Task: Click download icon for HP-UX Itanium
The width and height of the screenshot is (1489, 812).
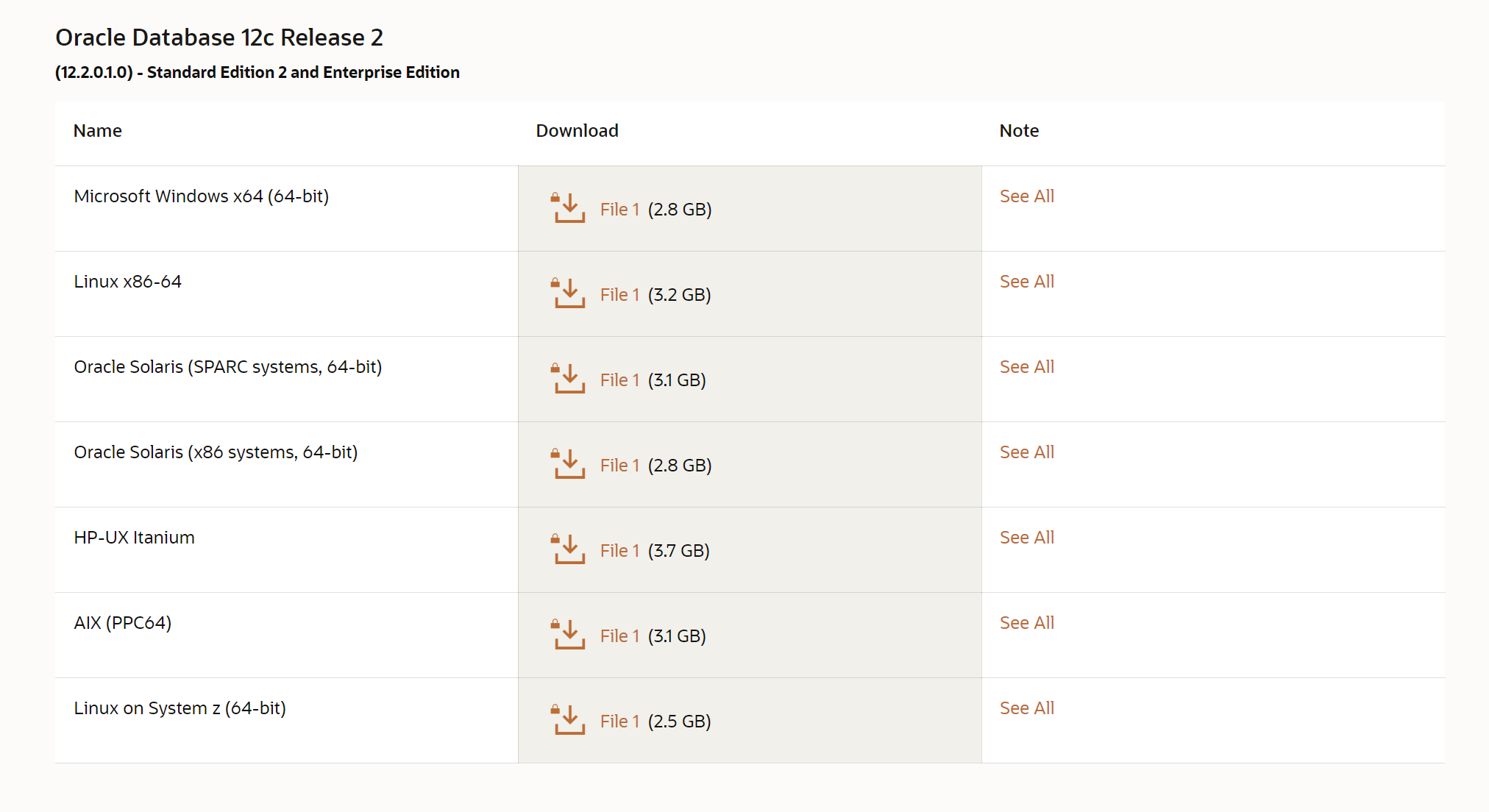Action: click(568, 549)
